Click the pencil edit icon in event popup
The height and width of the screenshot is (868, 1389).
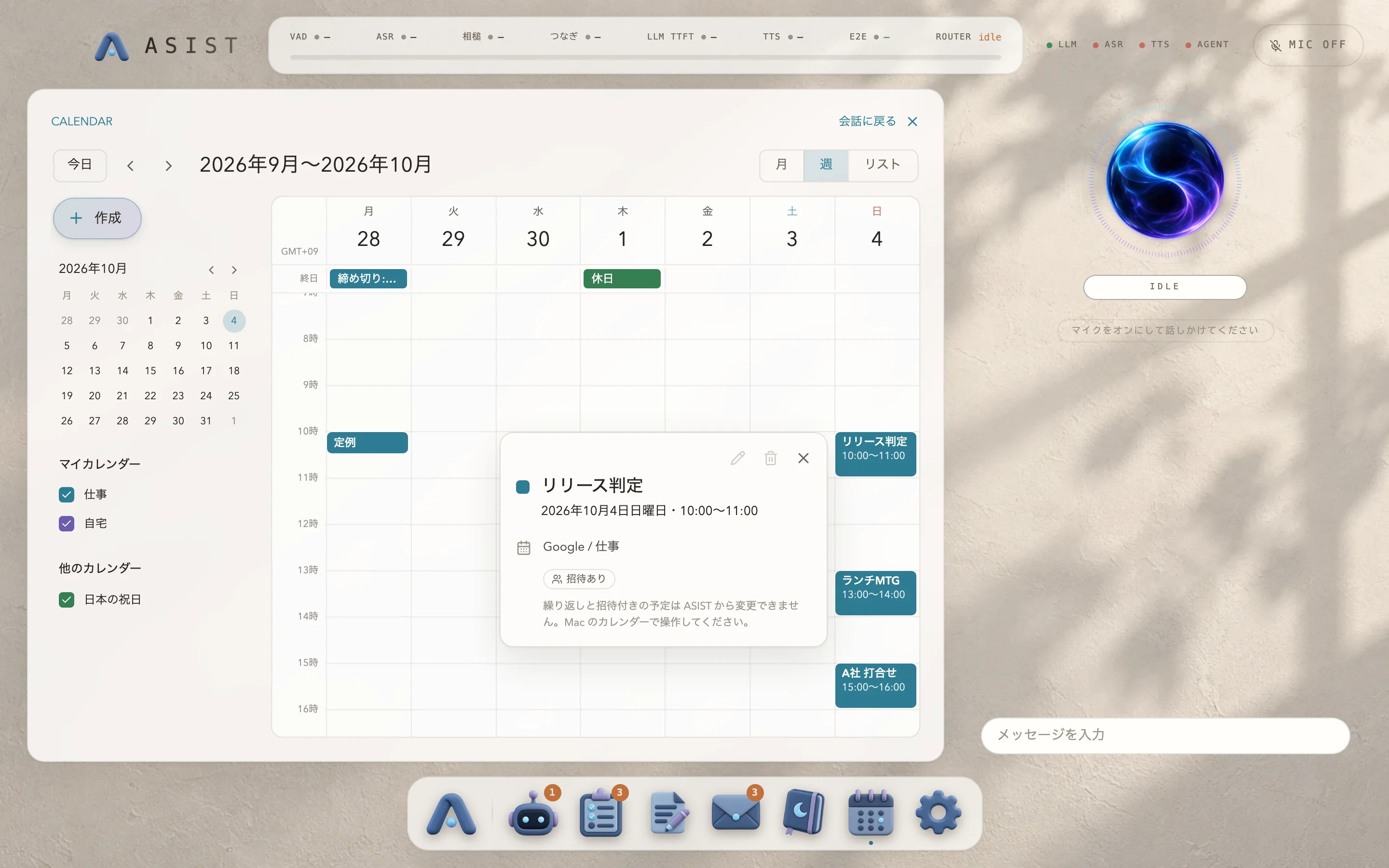pos(737,458)
